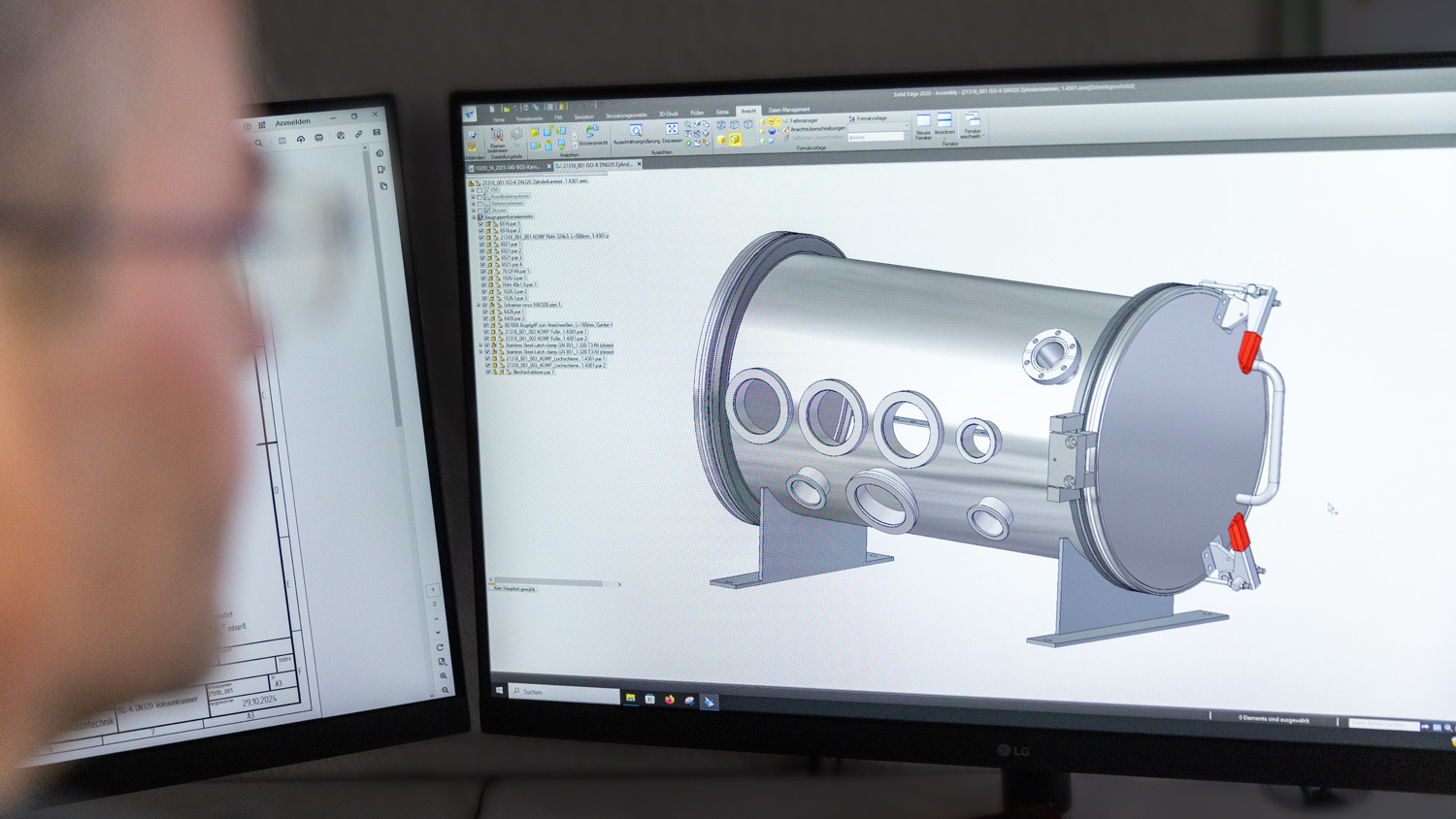Collapse the Baugruppenformelemente tree node

point(473,216)
